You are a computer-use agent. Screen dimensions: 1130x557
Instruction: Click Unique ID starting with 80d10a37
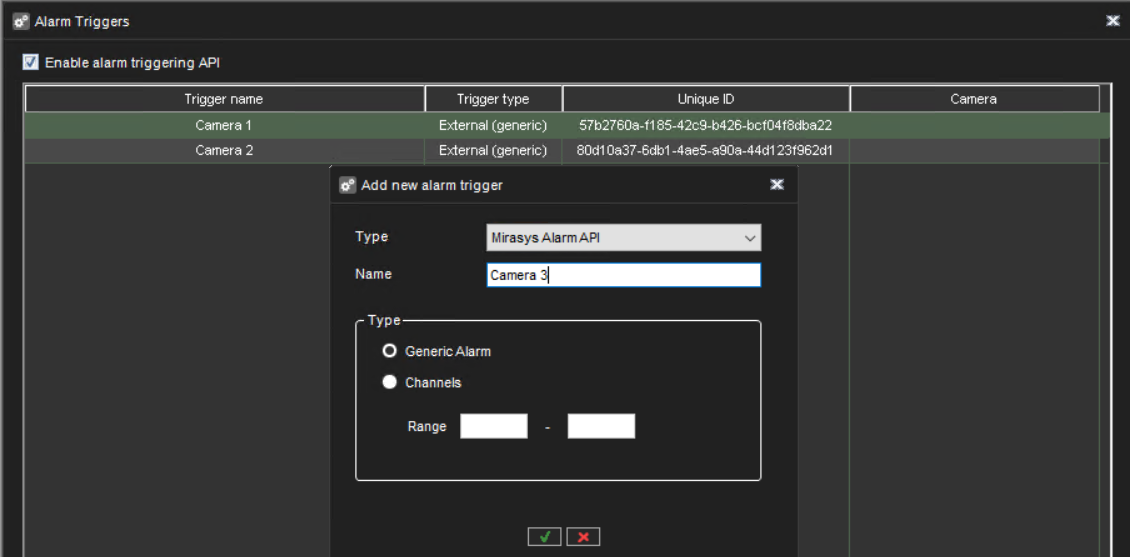[x=706, y=151]
